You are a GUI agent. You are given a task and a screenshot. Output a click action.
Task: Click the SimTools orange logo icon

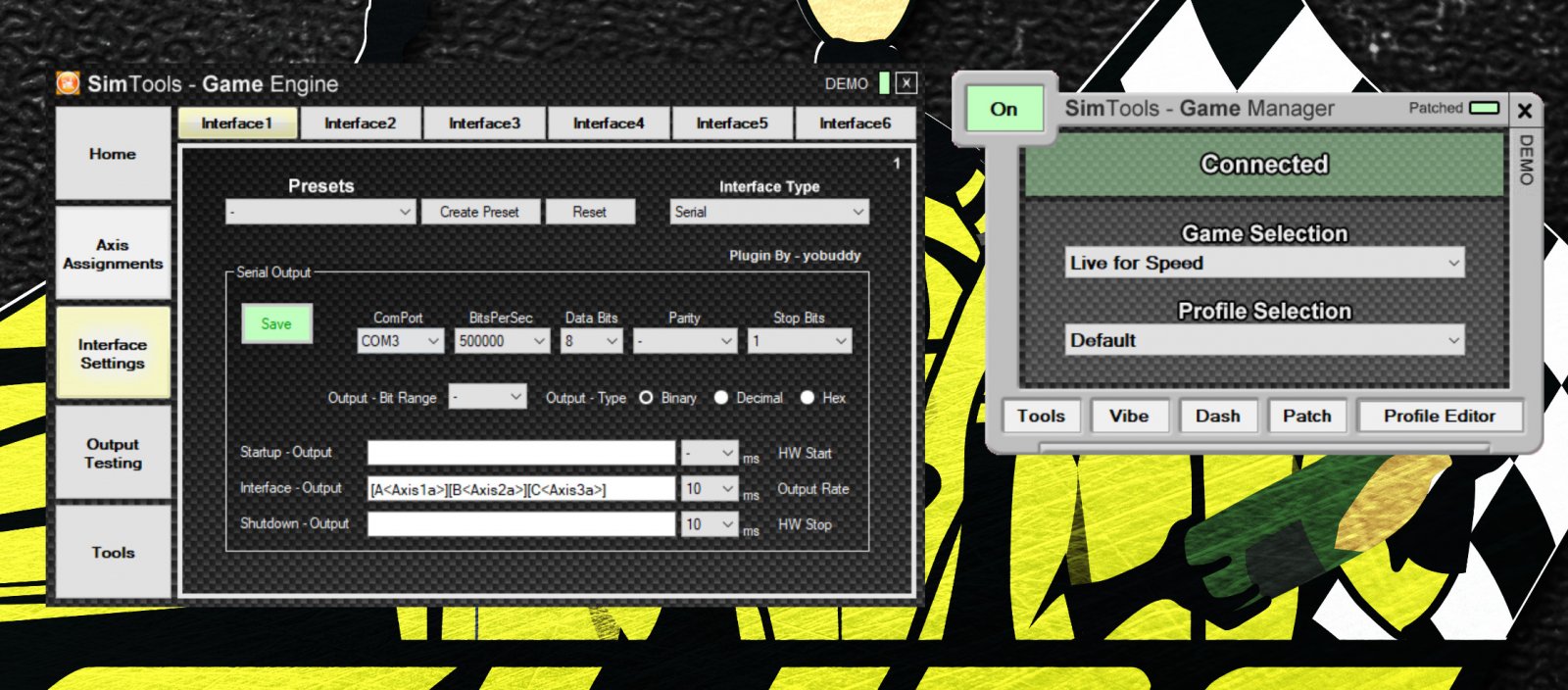point(68,83)
